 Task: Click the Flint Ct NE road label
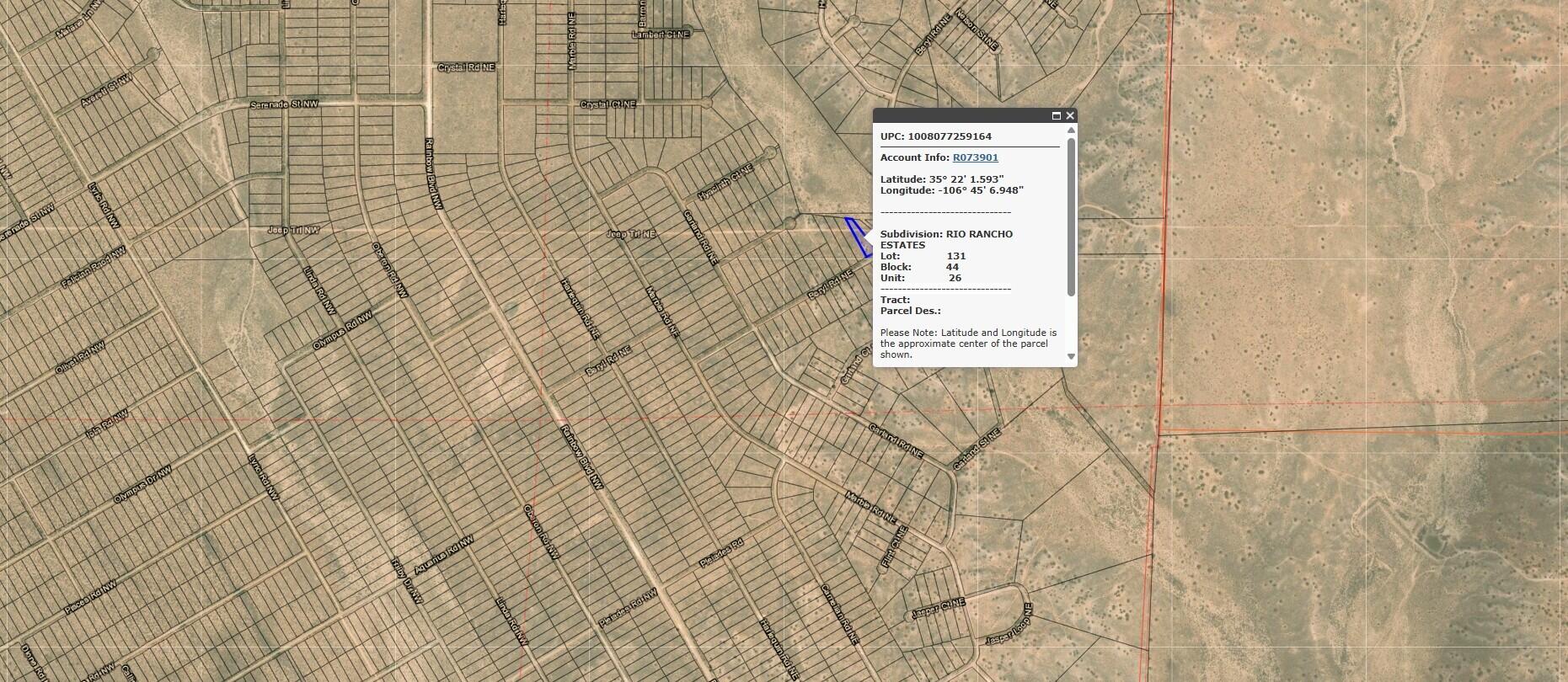pos(895,548)
